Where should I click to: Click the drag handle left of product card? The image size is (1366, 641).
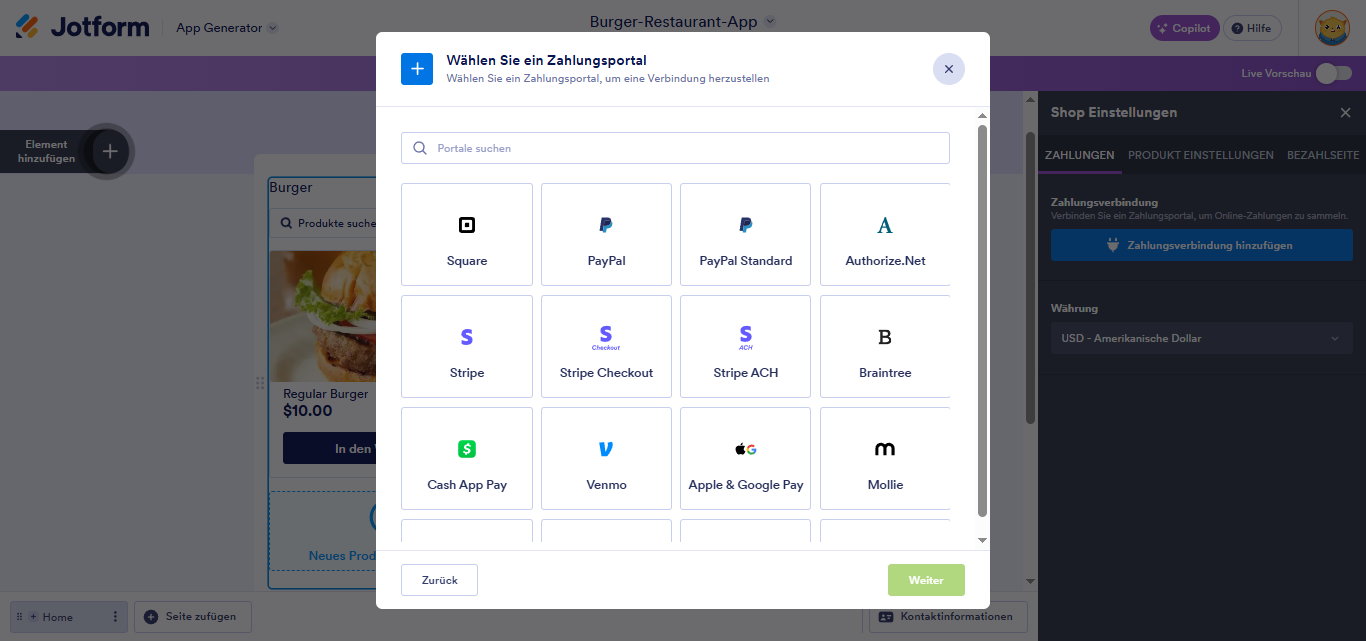260,383
